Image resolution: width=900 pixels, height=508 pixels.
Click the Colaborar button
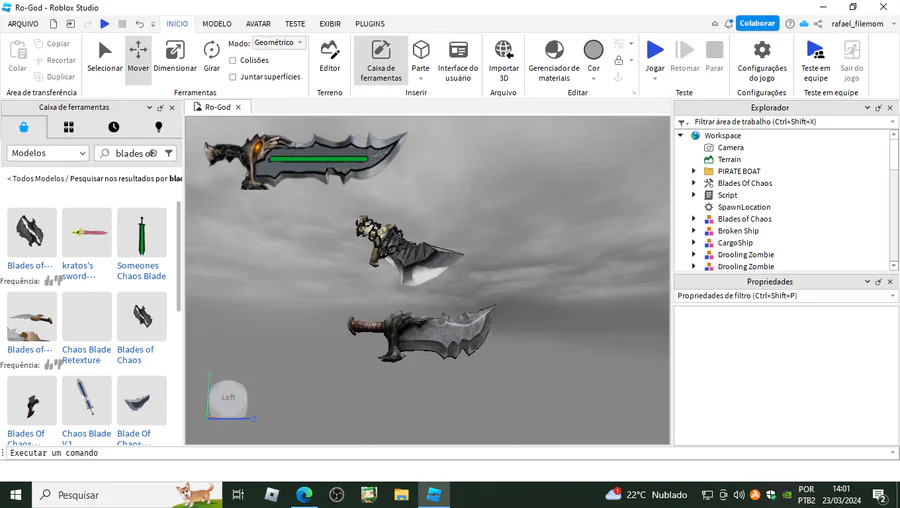click(x=757, y=24)
